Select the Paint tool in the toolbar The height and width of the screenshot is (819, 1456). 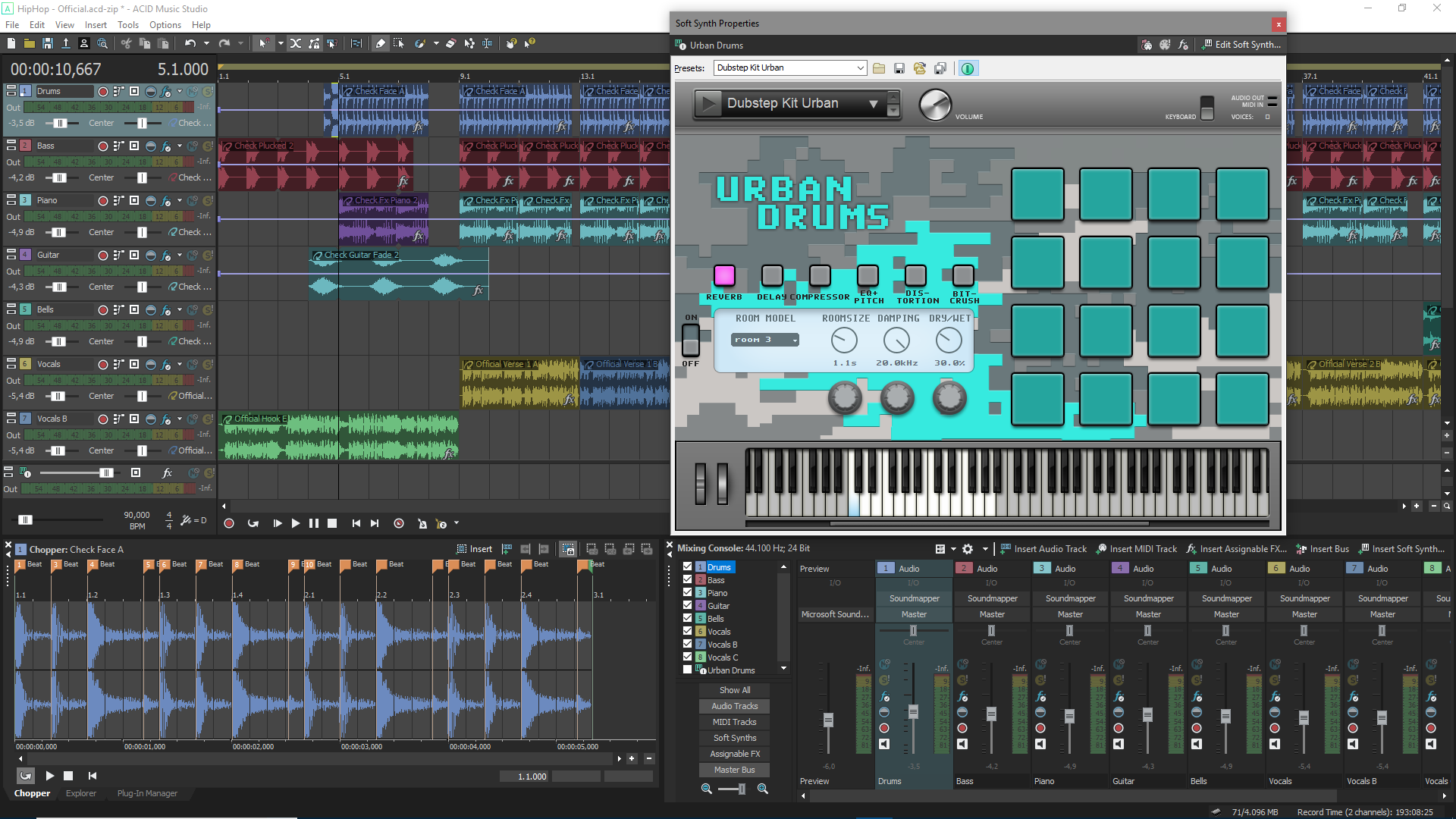[420, 43]
